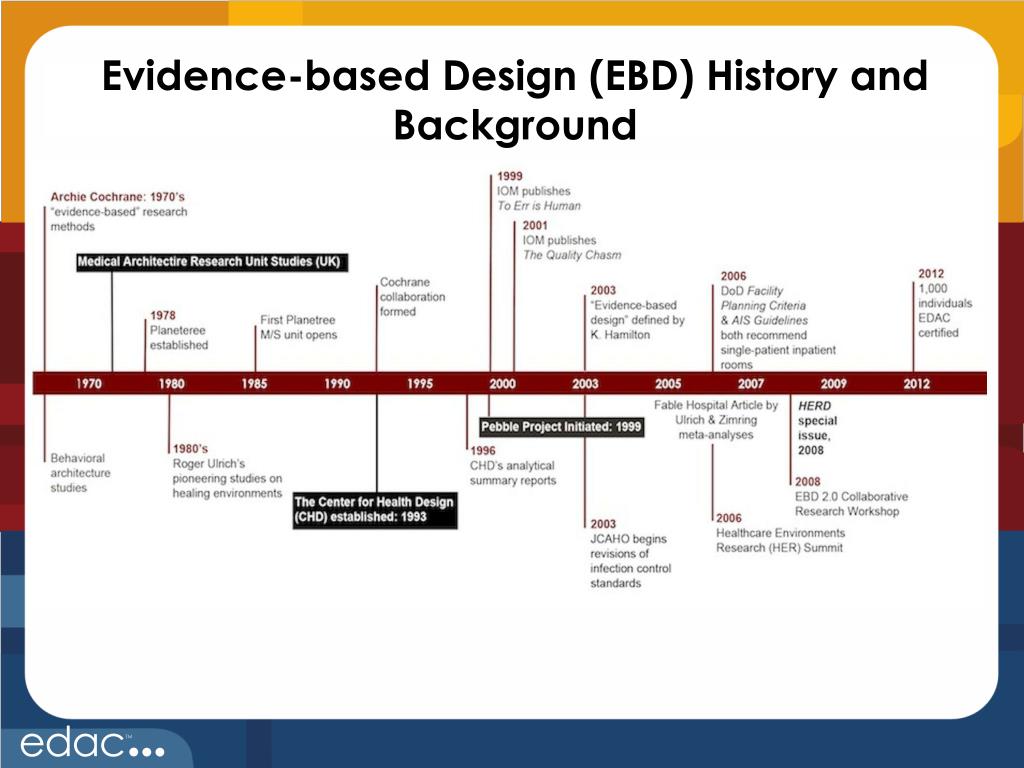Screen dimensions: 1024x768
Task: Click the 1980 marker on the timeline bar
Action: tap(171, 383)
